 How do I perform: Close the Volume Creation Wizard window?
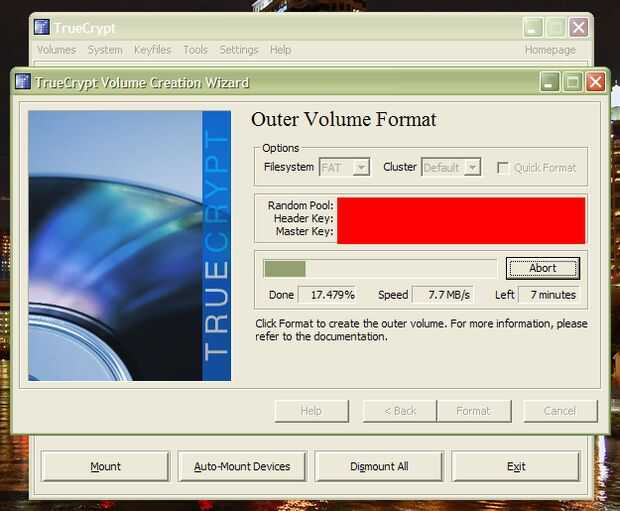click(x=595, y=82)
